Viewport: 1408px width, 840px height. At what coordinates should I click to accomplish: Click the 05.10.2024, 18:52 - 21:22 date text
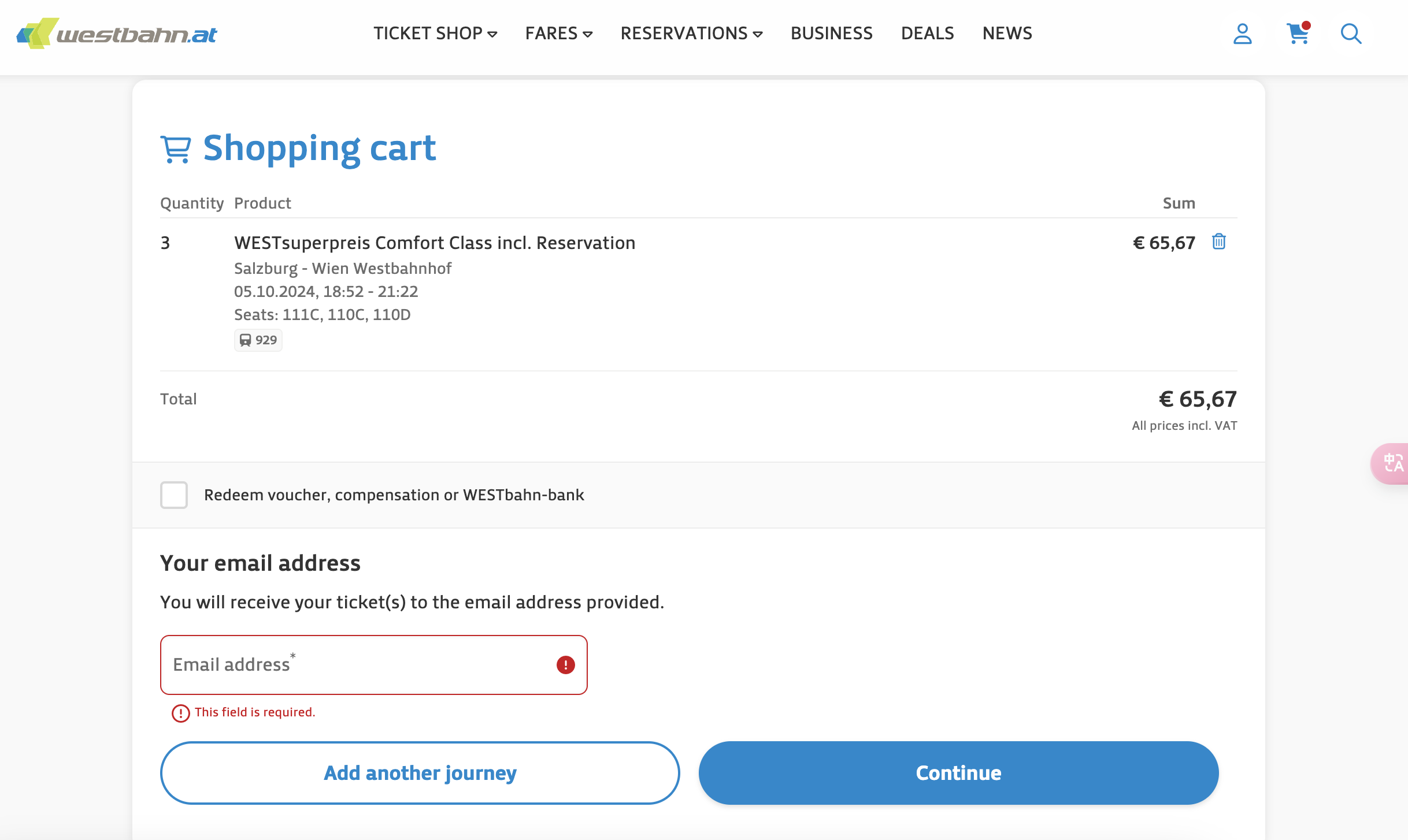coord(326,292)
